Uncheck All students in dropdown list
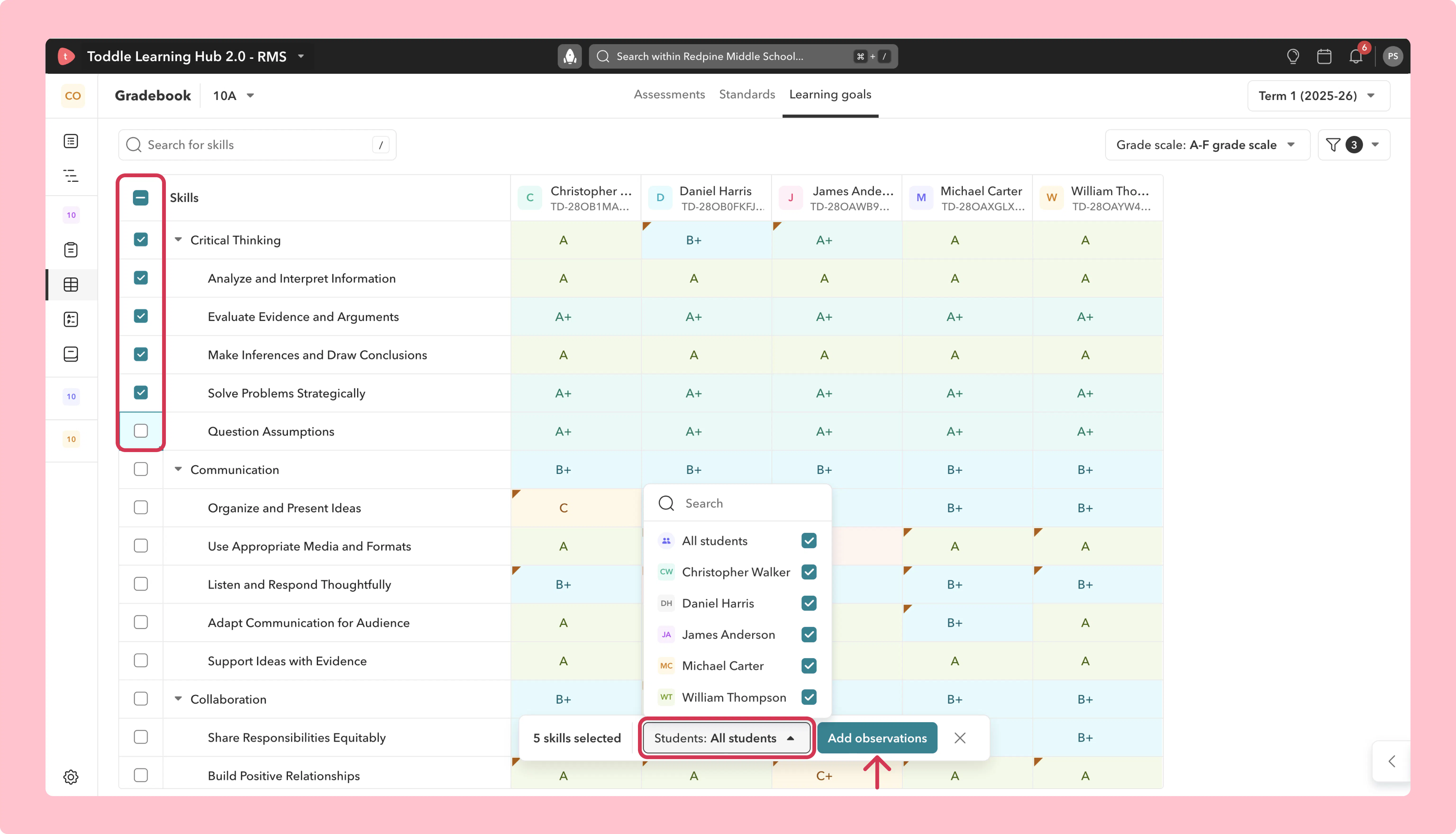Viewport: 1456px width, 834px height. 809,541
